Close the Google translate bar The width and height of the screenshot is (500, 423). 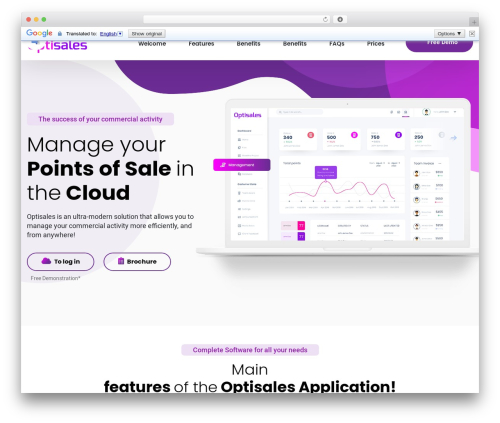click(472, 33)
